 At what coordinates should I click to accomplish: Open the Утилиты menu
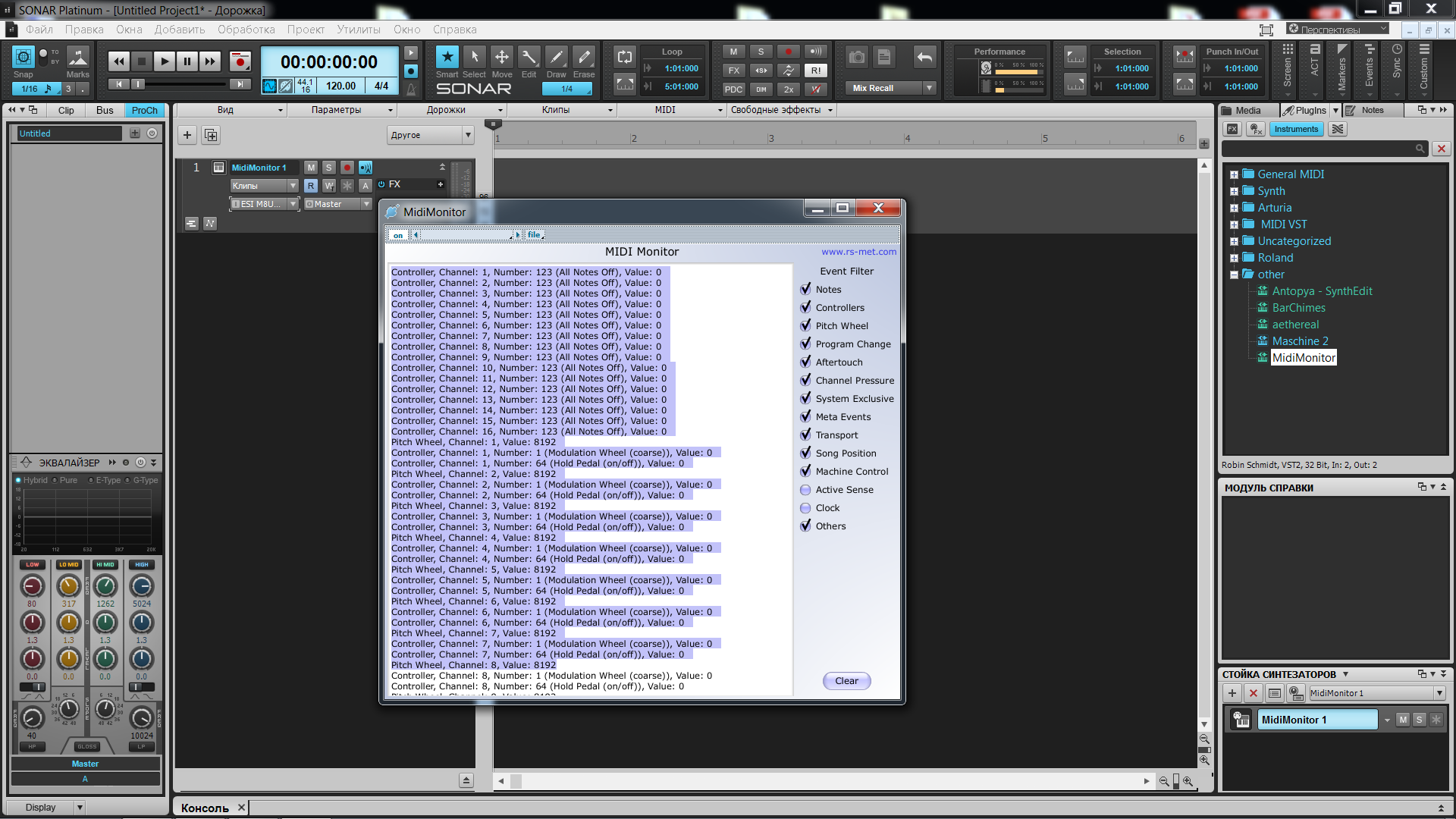358,30
